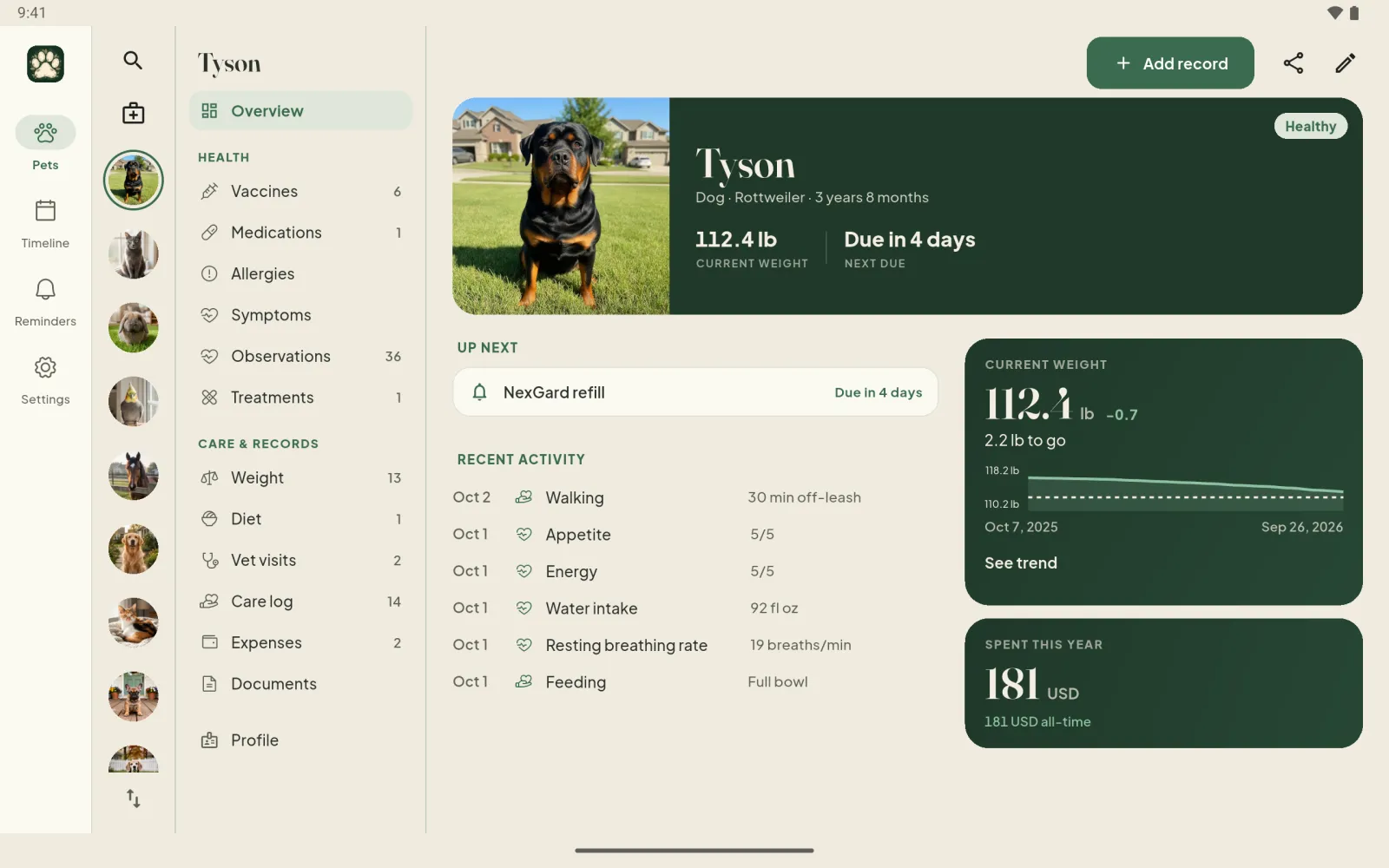The width and height of the screenshot is (1389, 868).
Task: Open the share icon
Action: coord(1294,62)
